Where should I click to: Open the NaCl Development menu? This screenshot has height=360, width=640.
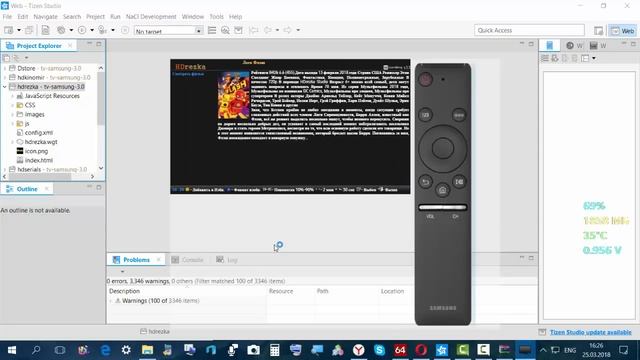151,17
